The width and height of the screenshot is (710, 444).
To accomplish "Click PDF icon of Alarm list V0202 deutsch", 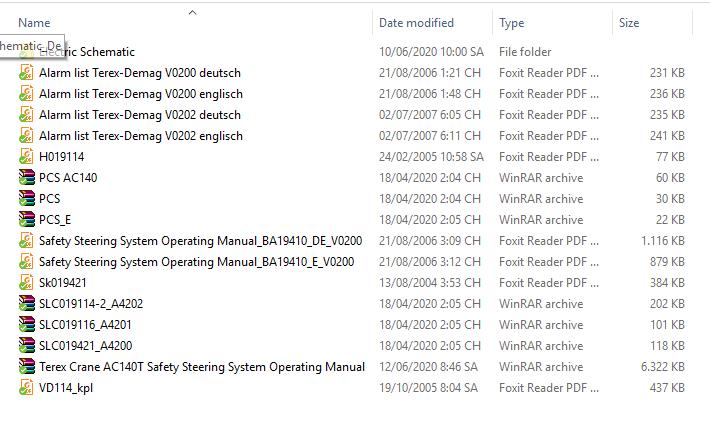I will [26, 115].
